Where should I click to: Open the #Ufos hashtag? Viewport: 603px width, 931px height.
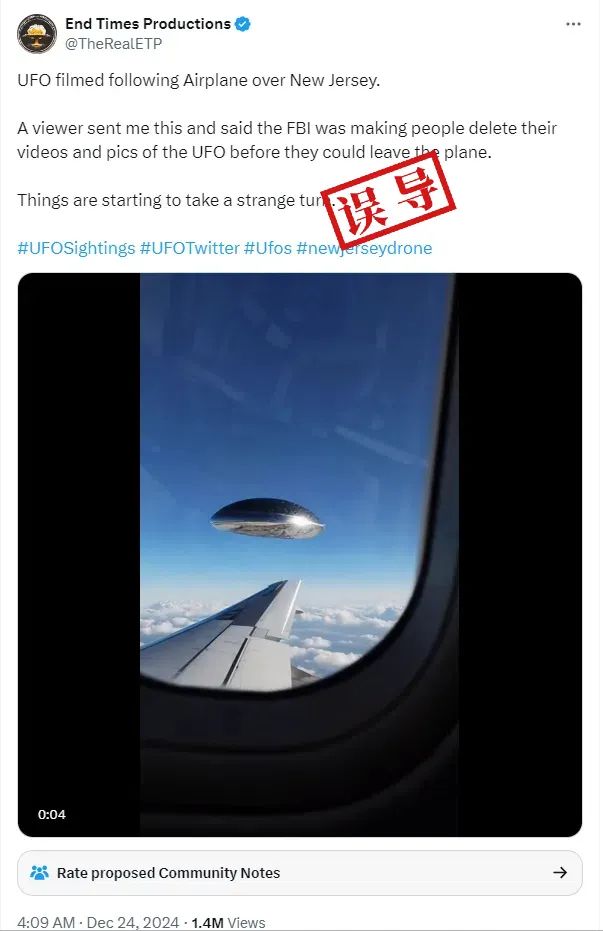268,248
